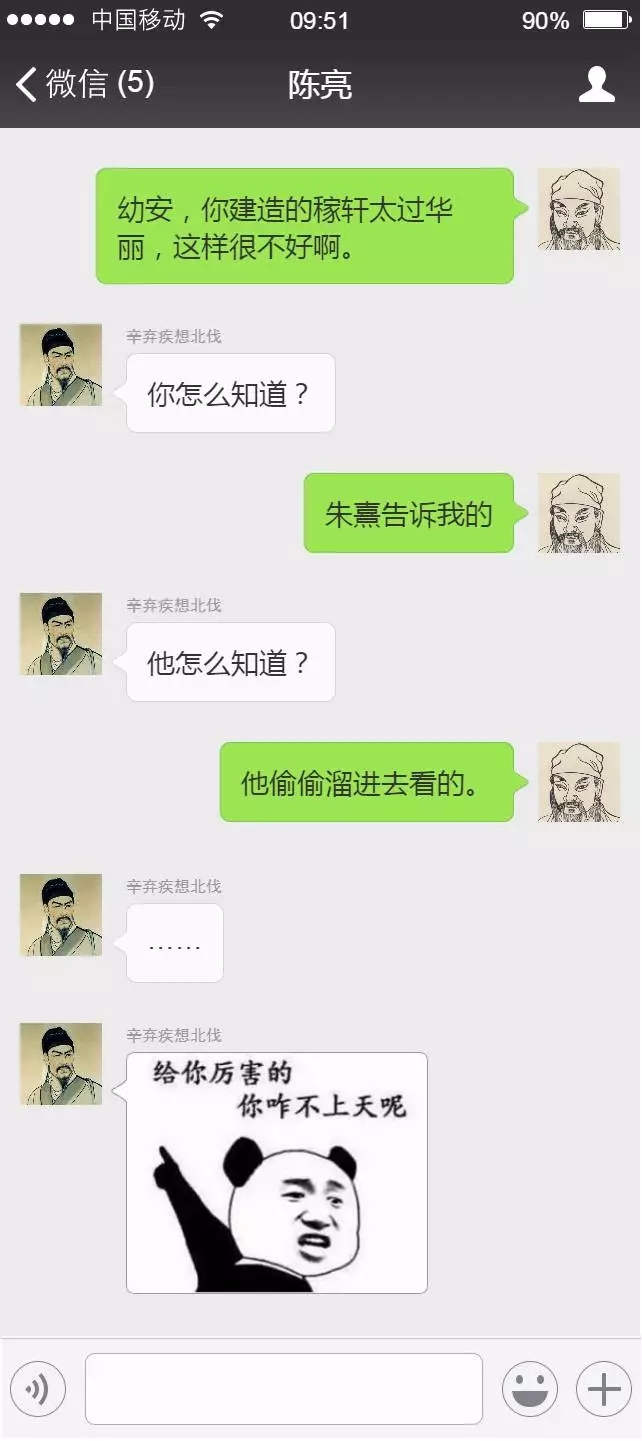The width and height of the screenshot is (642, 1441).
Task: Select the 他怎么知道？ message bubble
Action: click(x=230, y=662)
